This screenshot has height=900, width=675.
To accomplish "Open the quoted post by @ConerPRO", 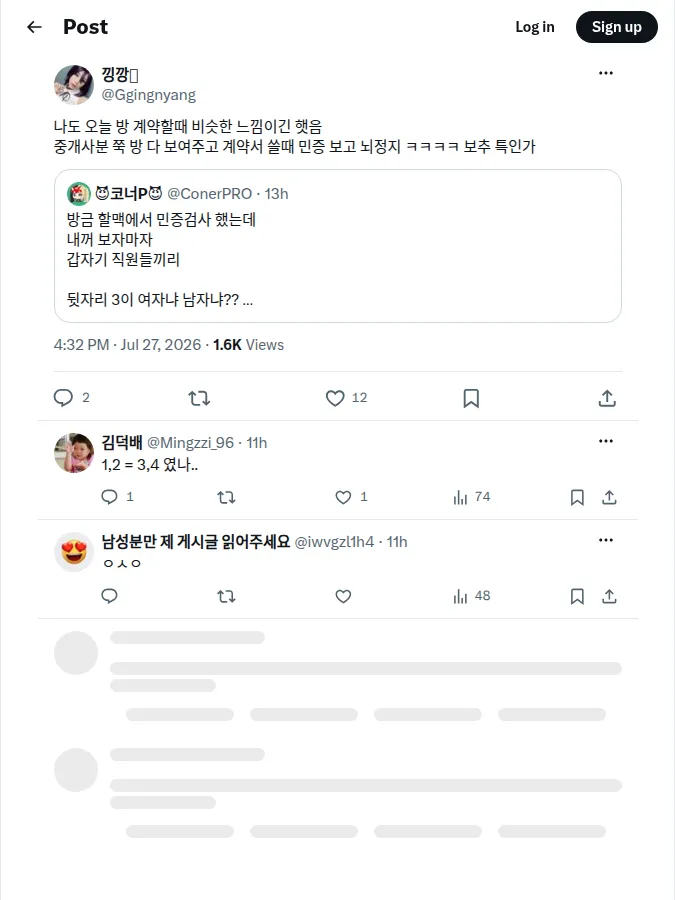I will 338,246.
